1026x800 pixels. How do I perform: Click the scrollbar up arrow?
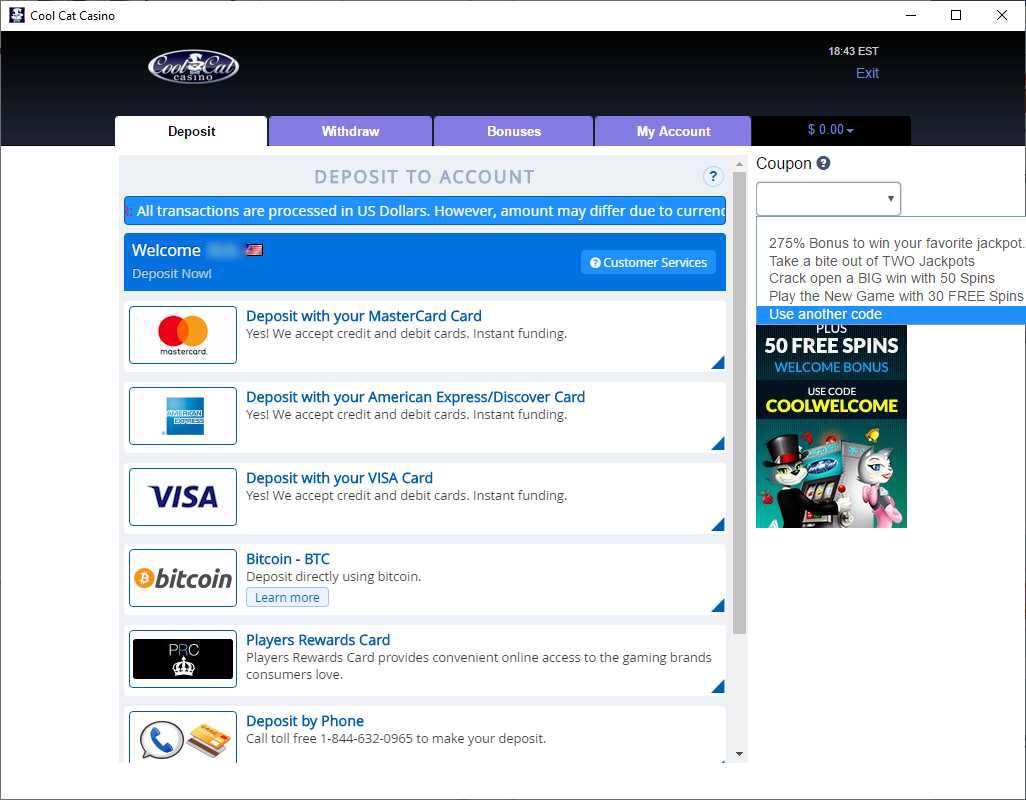pyautogui.click(x=739, y=164)
